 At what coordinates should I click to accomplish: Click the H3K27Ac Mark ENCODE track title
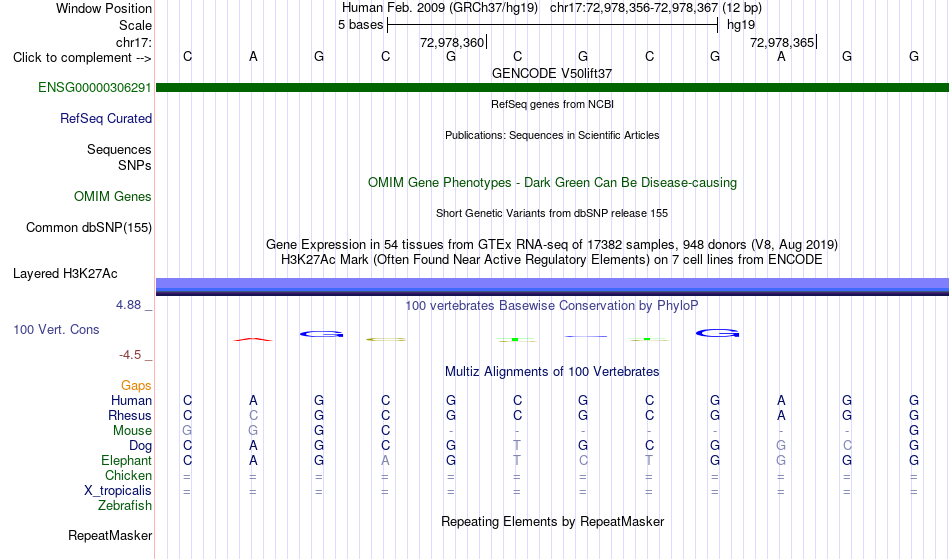[552, 260]
